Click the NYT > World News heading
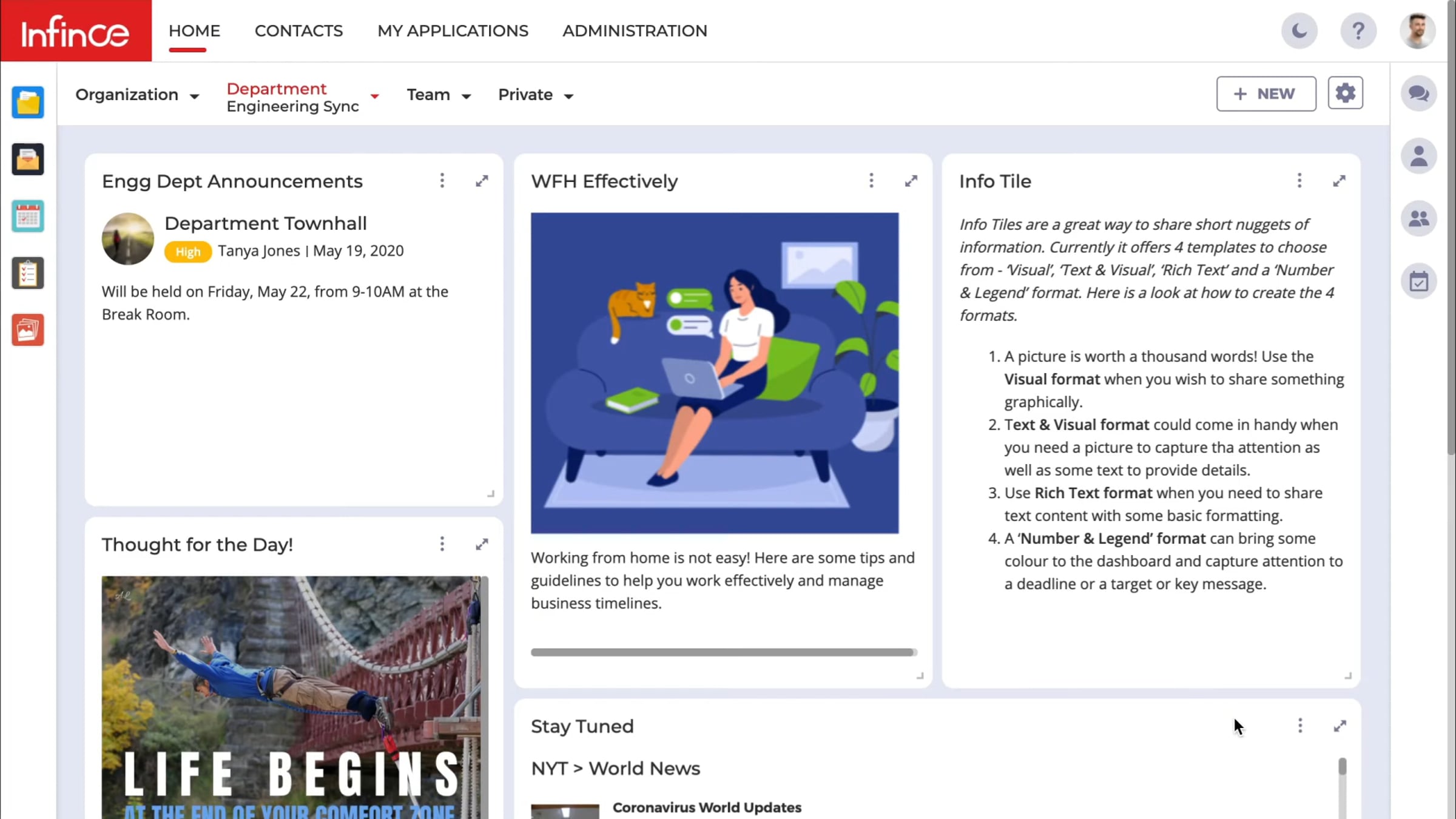Screen dimensions: 1456x819 615,768
